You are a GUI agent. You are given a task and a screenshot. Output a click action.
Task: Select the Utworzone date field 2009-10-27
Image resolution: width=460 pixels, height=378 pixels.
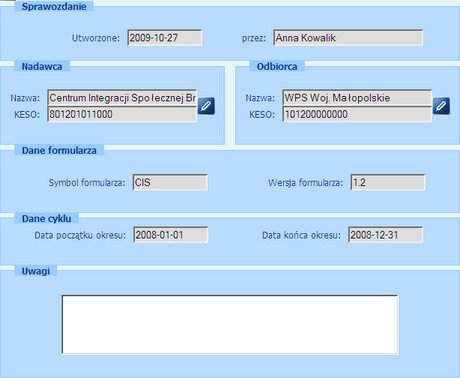165,38
